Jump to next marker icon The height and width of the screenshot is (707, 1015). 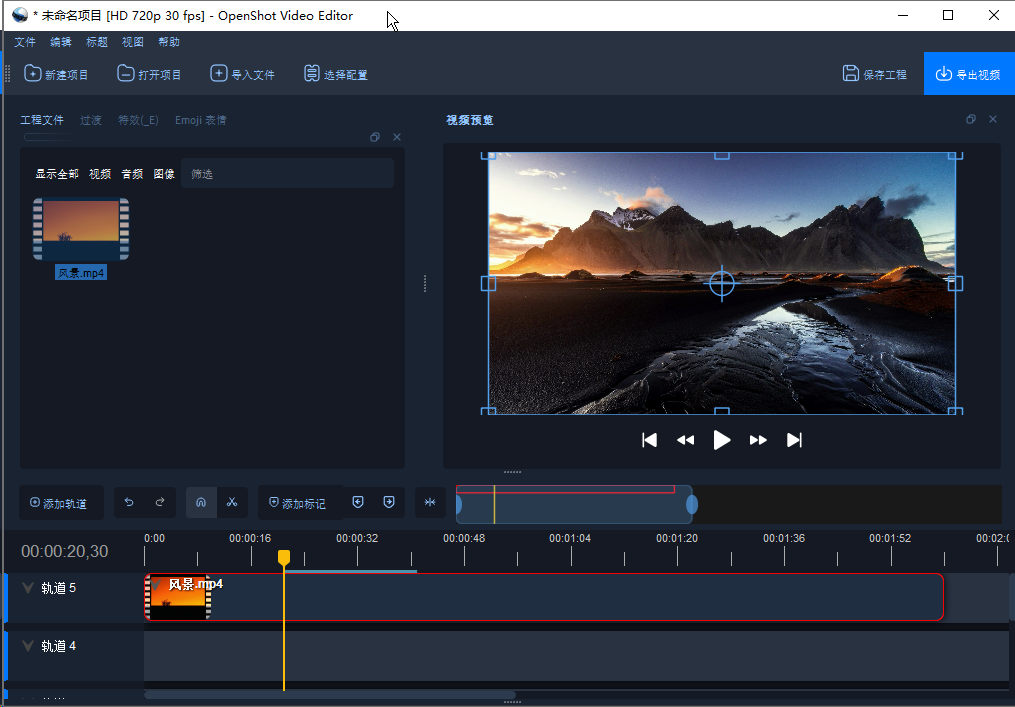tap(389, 502)
